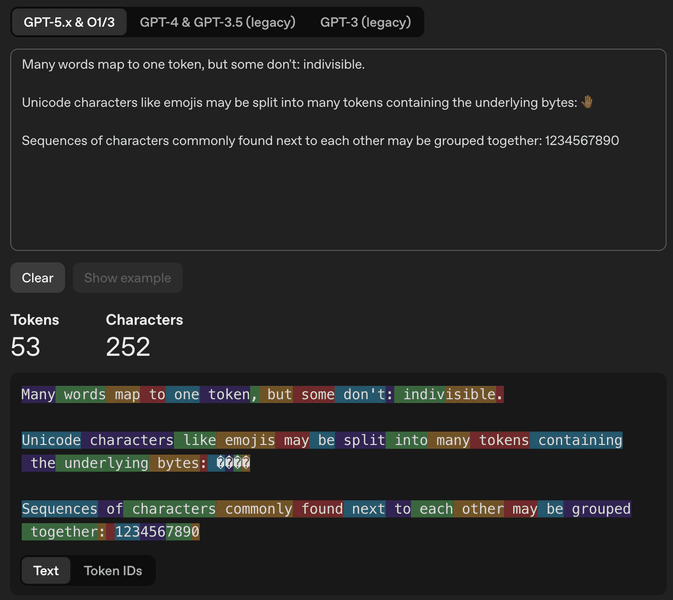Image resolution: width=673 pixels, height=600 pixels.
Task: Switch to Token IDs view
Action: point(113,570)
